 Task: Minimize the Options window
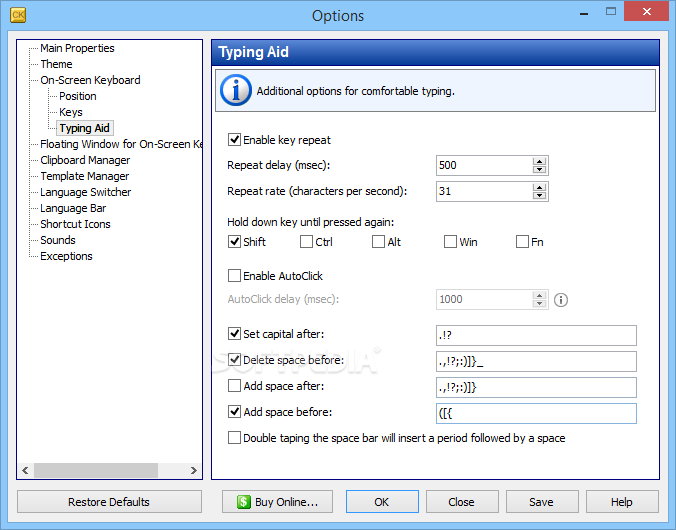click(x=584, y=13)
